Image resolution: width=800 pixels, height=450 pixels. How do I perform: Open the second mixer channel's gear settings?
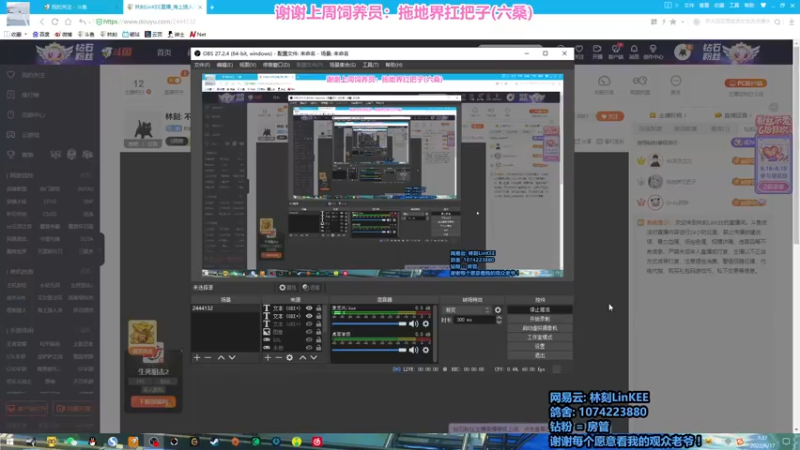point(426,350)
